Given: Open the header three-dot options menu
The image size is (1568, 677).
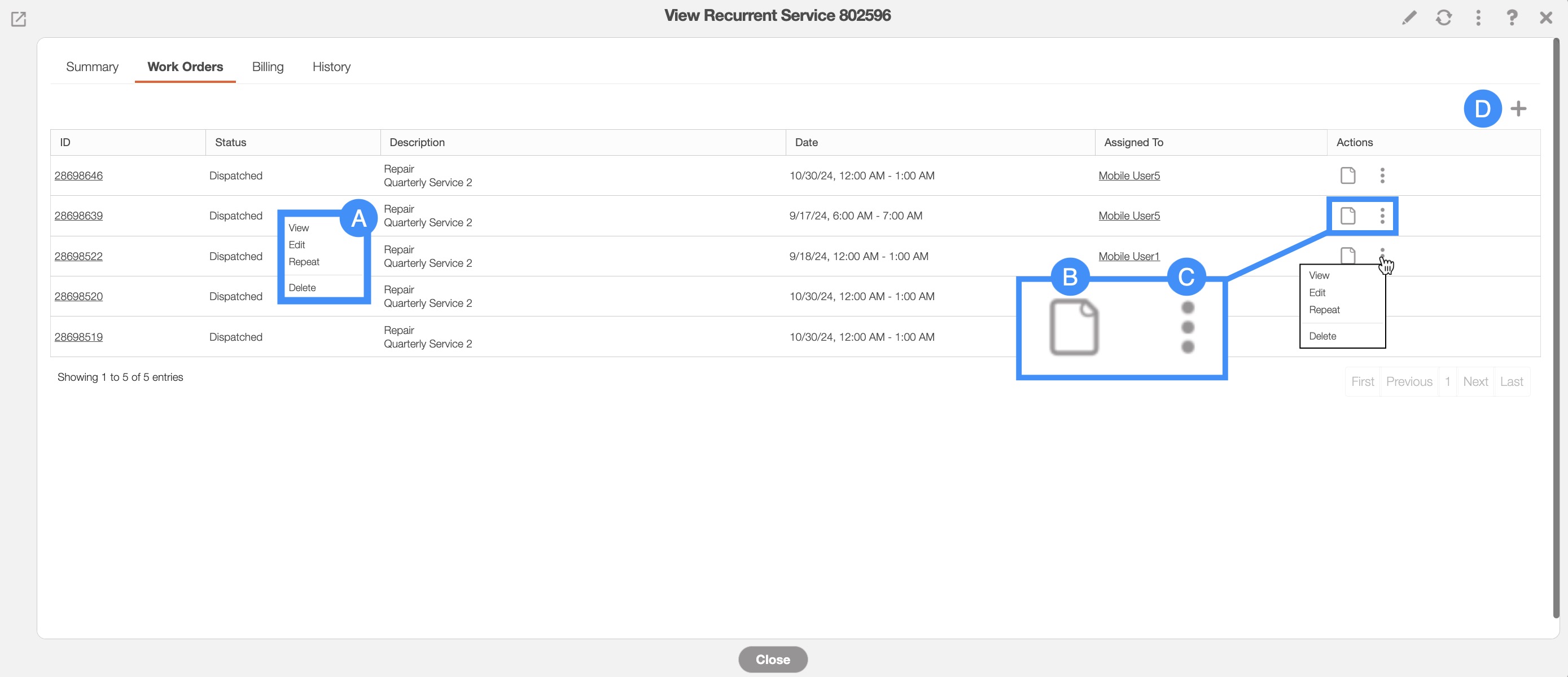Looking at the screenshot, I should click(1478, 17).
